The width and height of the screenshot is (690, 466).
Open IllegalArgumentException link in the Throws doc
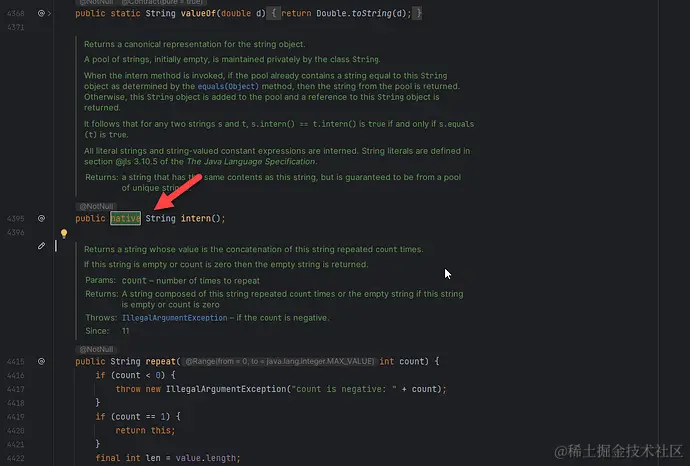click(174, 318)
